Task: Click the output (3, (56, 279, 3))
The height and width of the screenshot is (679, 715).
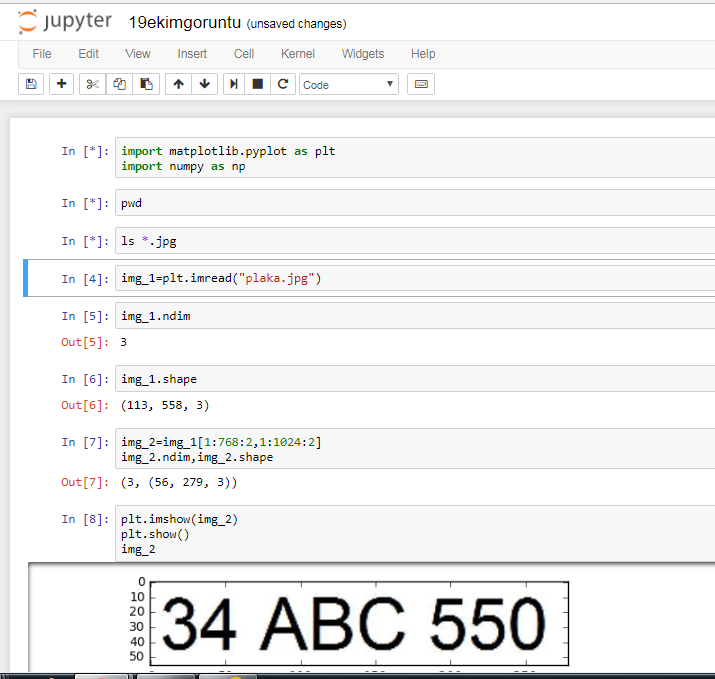Action: [x=179, y=482]
